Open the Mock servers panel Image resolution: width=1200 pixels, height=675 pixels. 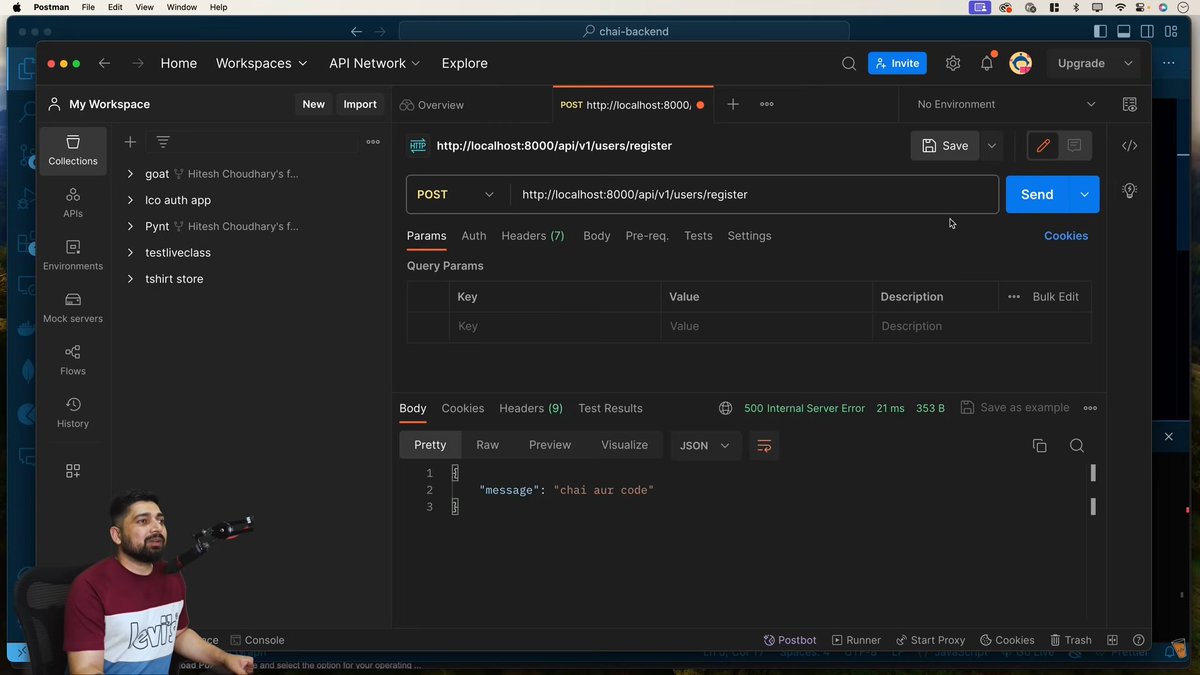pyautogui.click(x=72, y=308)
